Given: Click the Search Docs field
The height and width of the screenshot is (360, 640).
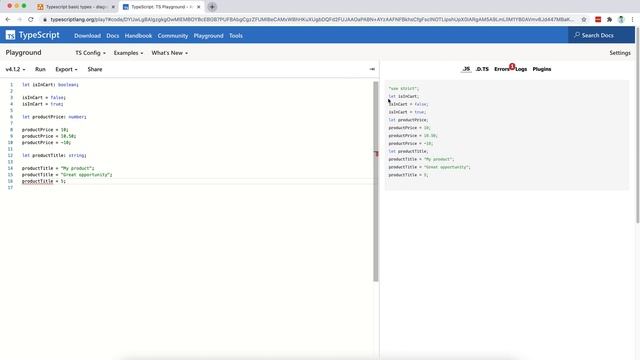Looking at the screenshot, I should (601, 36).
